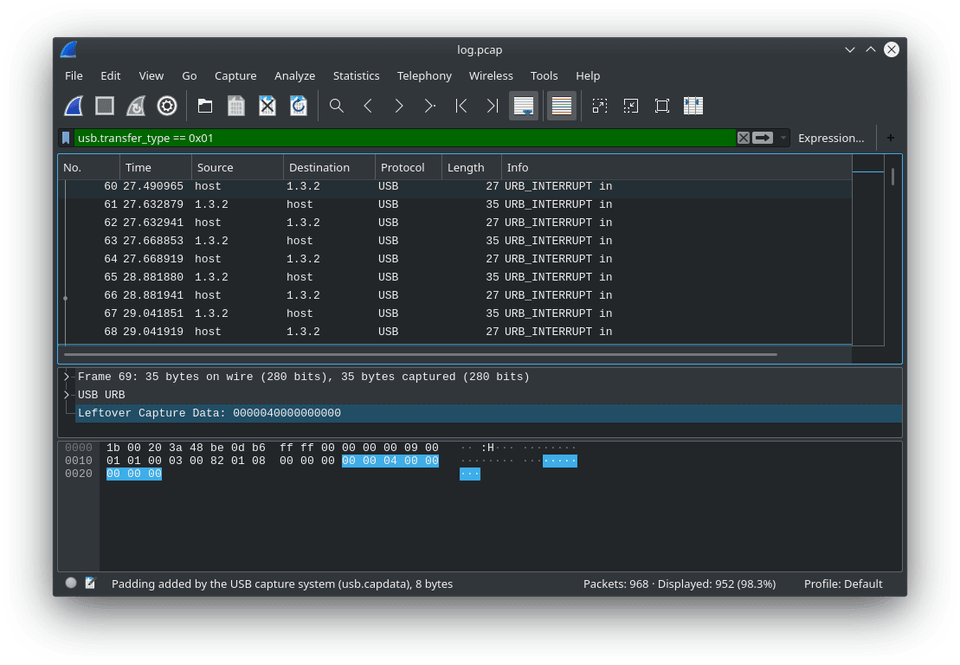960x665 pixels.
Task: Click the Profile: Default status entry
Action: coord(843,584)
